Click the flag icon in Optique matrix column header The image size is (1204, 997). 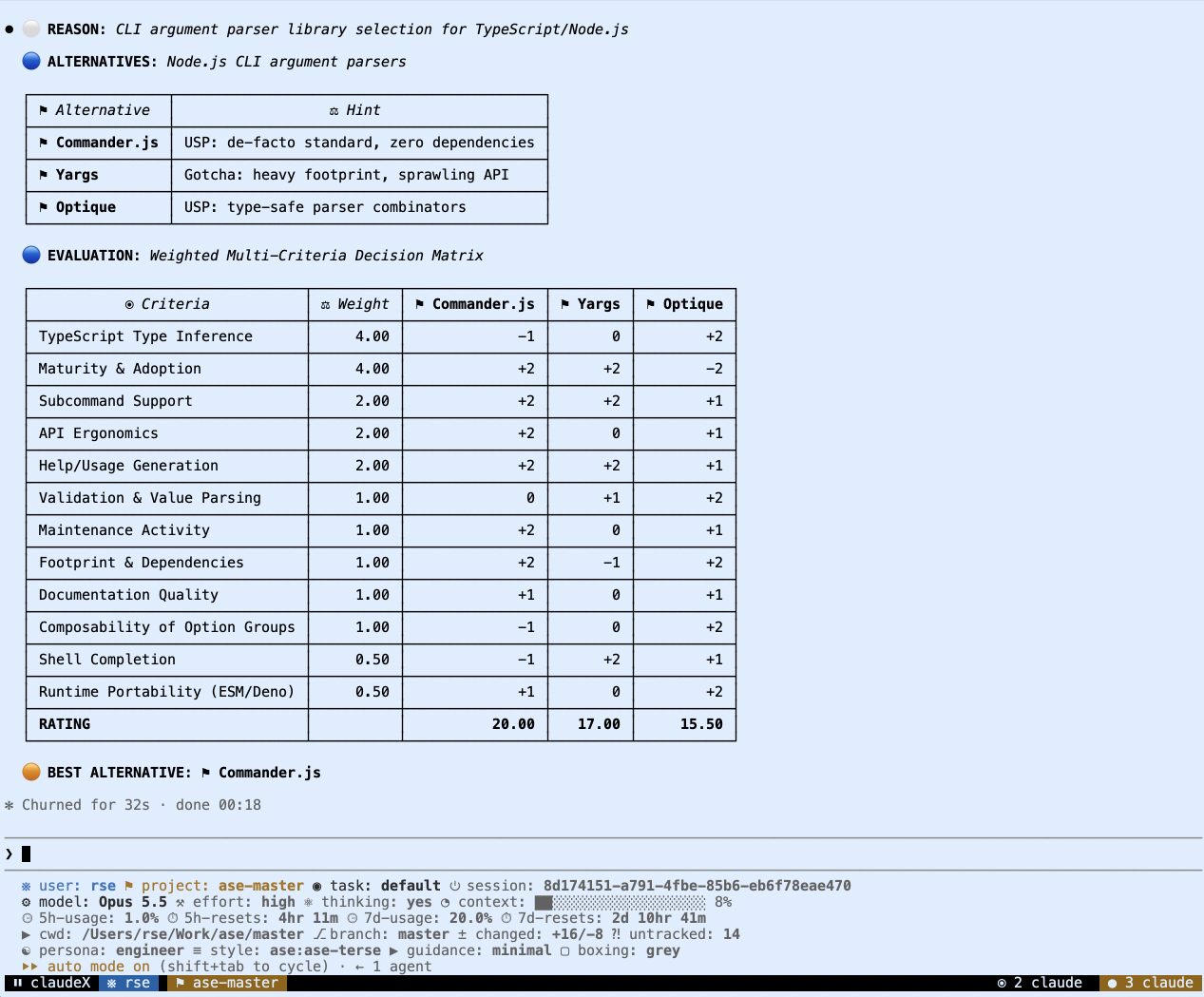651,304
